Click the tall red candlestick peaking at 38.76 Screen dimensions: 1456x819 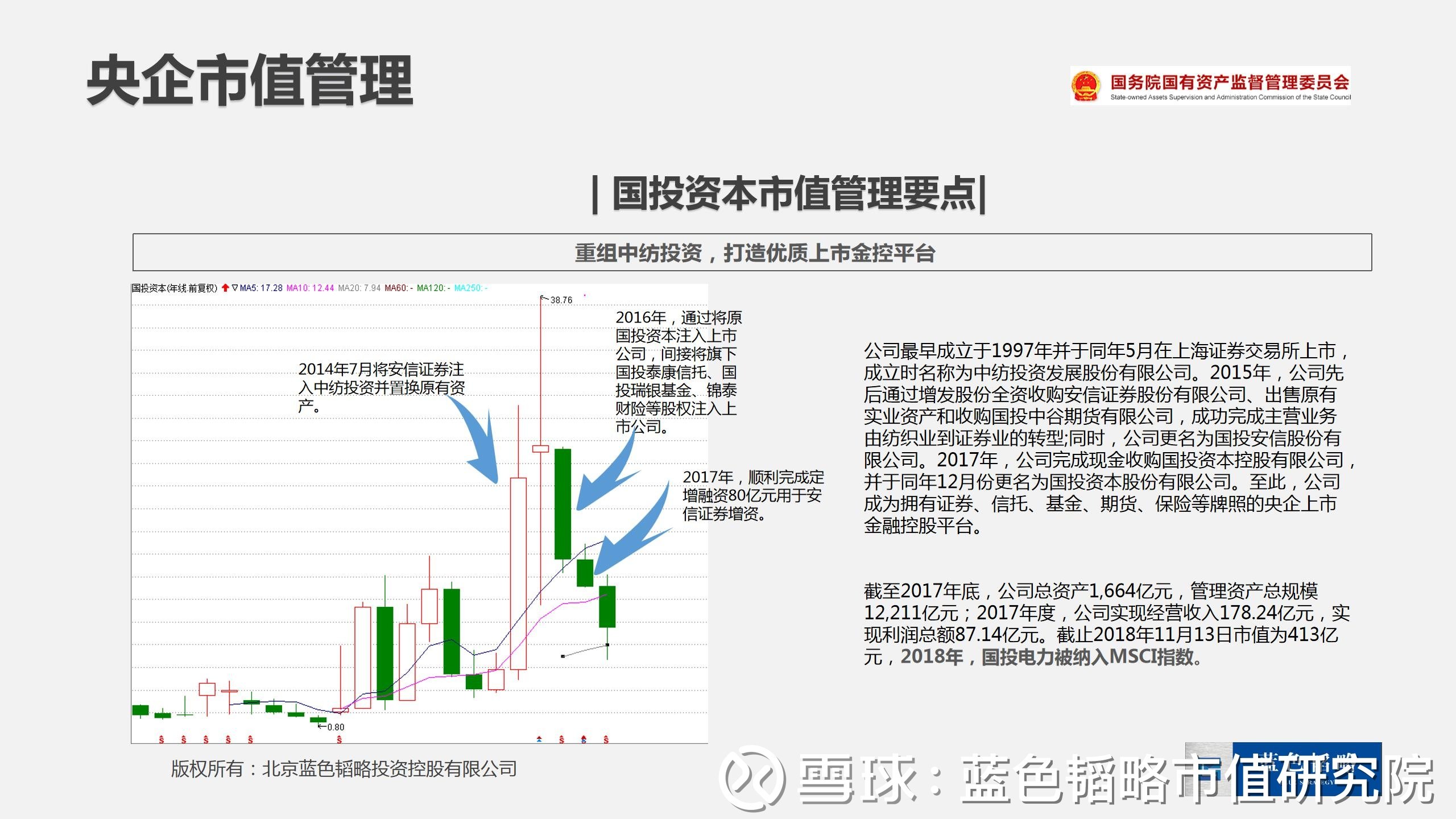click(540, 449)
